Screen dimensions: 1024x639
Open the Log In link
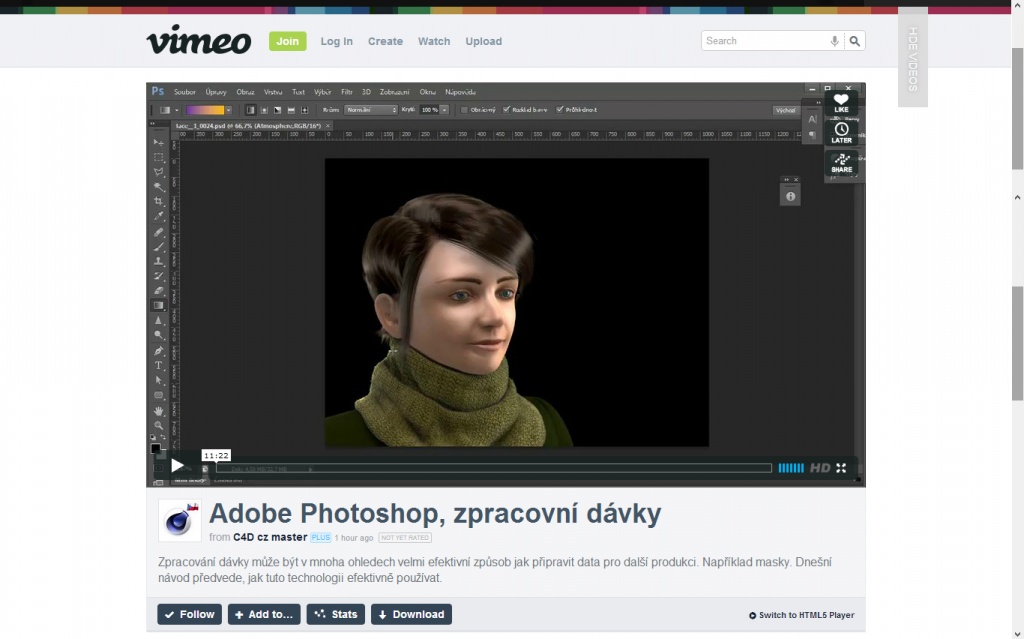coord(336,41)
